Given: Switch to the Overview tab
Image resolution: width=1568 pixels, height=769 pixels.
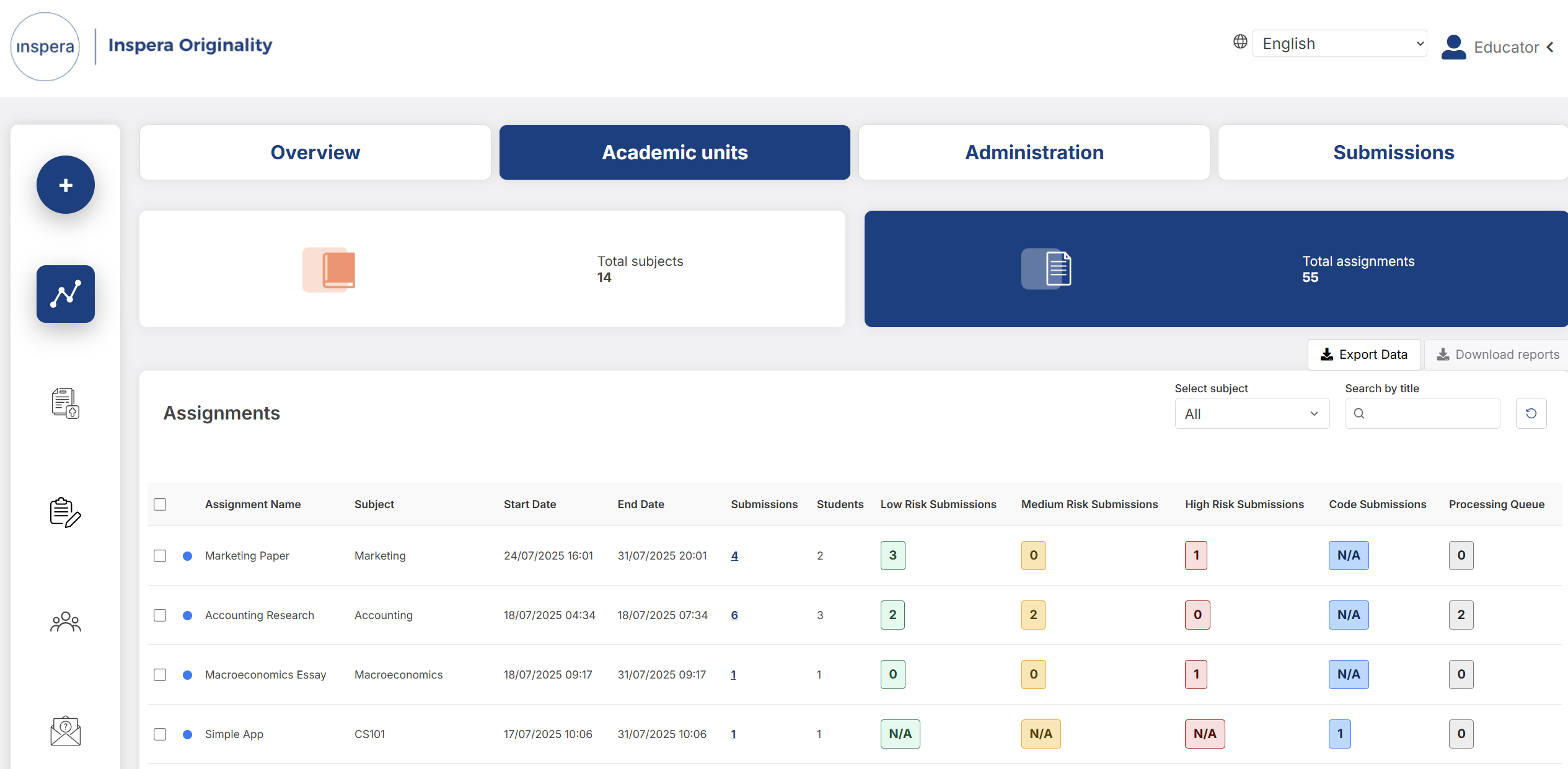Looking at the screenshot, I should tap(315, 152).
